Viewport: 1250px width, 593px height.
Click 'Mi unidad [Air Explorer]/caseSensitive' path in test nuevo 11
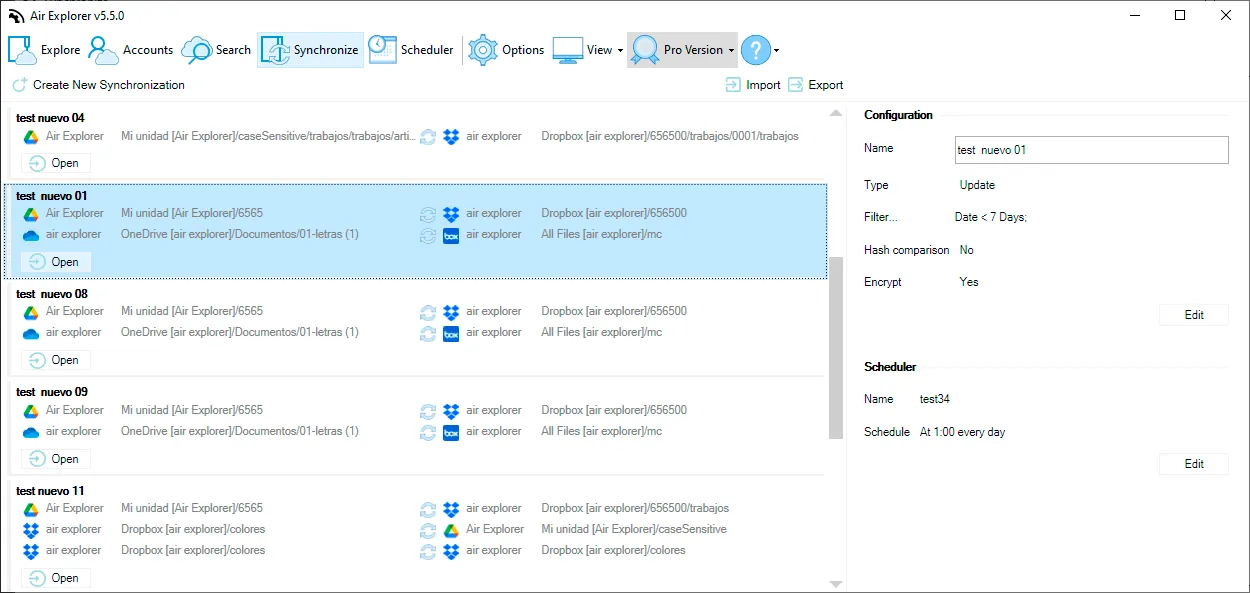634,529
